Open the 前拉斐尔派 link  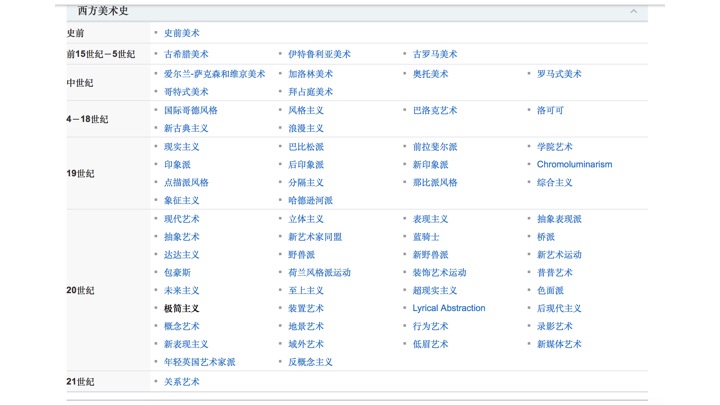(x=435, y=147)
